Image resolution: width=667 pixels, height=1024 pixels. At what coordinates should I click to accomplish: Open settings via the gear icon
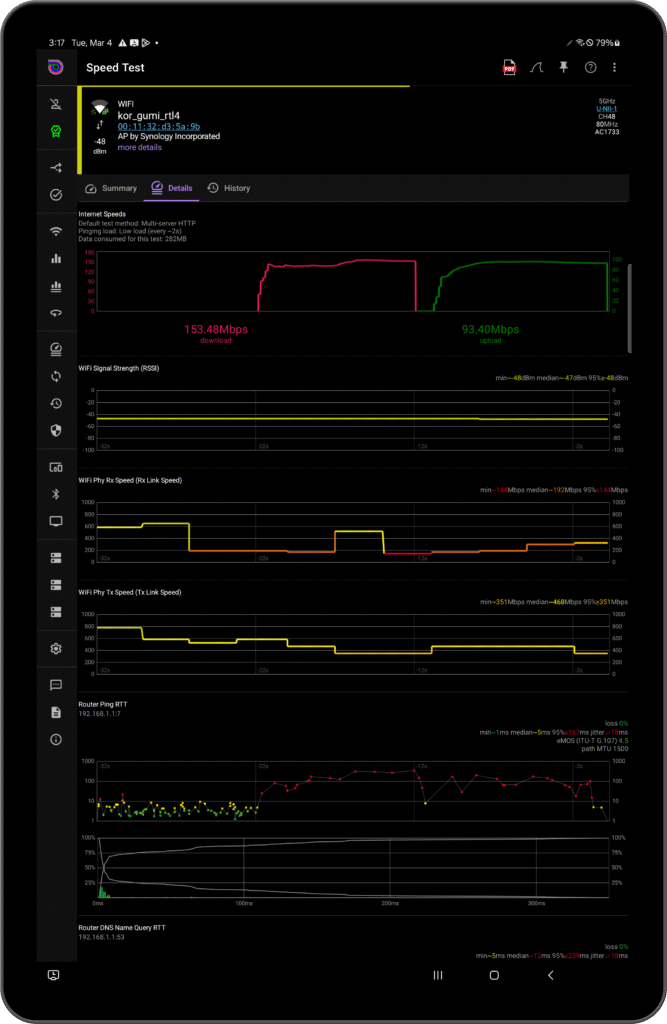coord(56,648)
